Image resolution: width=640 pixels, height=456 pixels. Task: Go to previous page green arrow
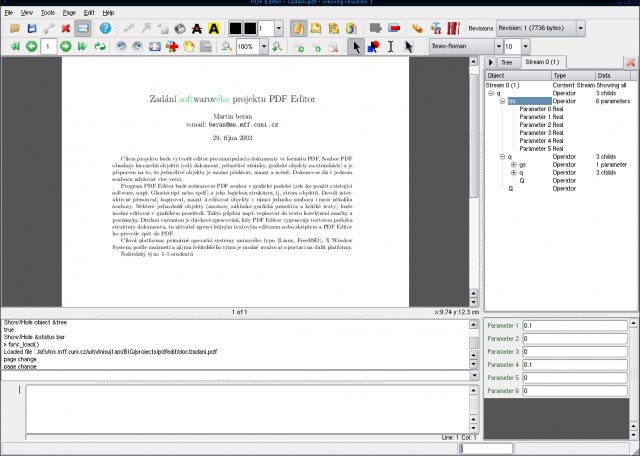[x=32, y=47]
